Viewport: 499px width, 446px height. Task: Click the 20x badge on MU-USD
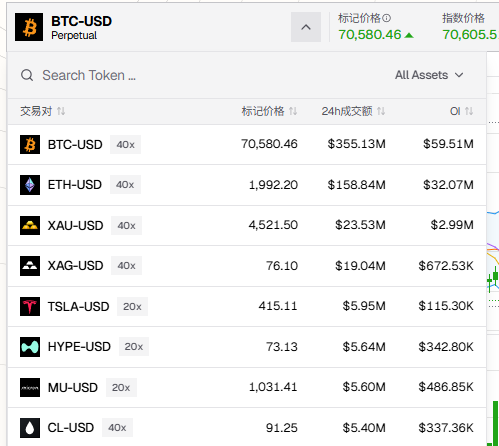pyautogui.click(x=121, y=387)
